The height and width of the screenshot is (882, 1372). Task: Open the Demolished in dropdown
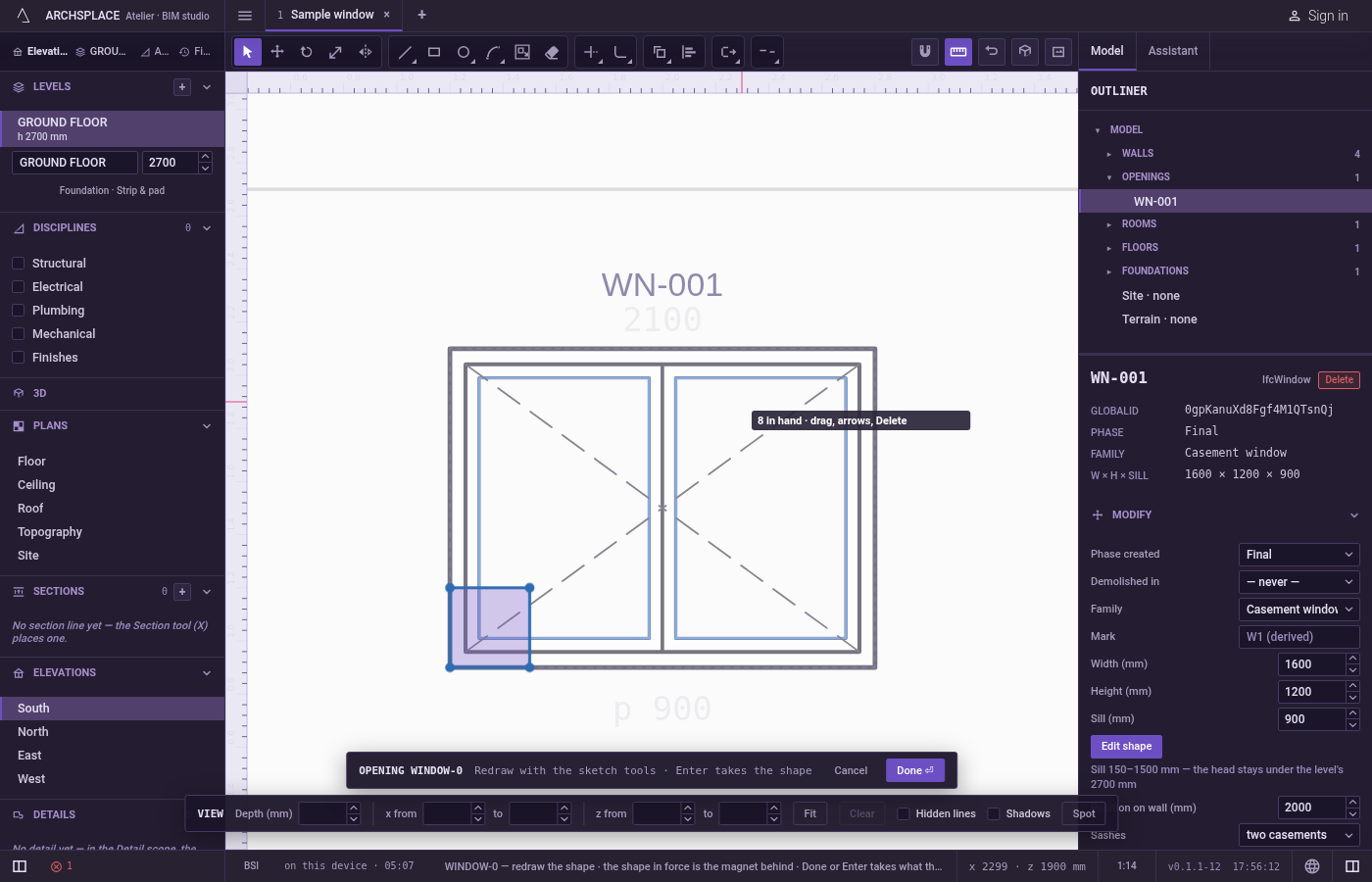pyautogui.click(x=1298, y=582)
